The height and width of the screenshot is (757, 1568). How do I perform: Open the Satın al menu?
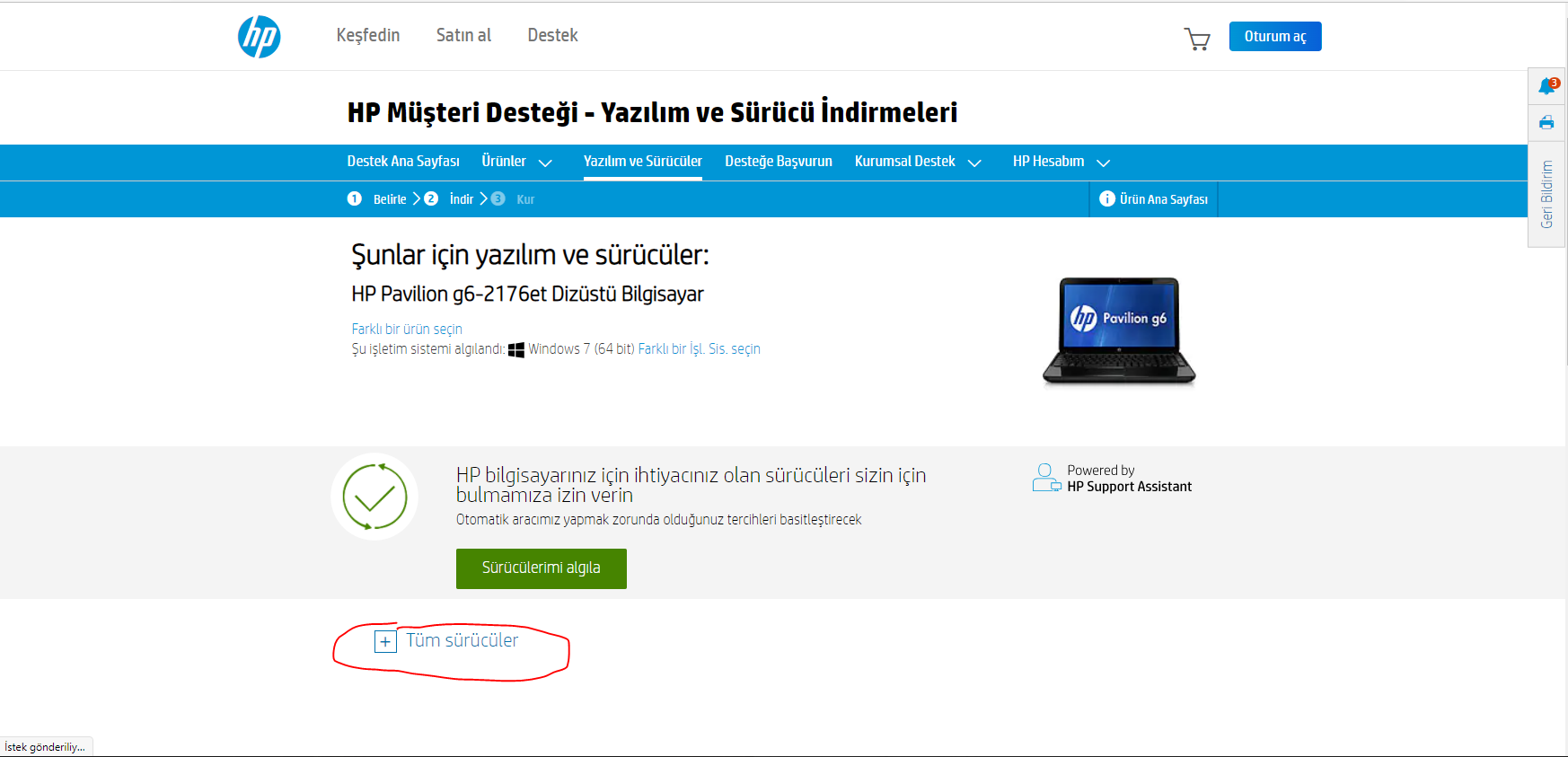point(463,35)
